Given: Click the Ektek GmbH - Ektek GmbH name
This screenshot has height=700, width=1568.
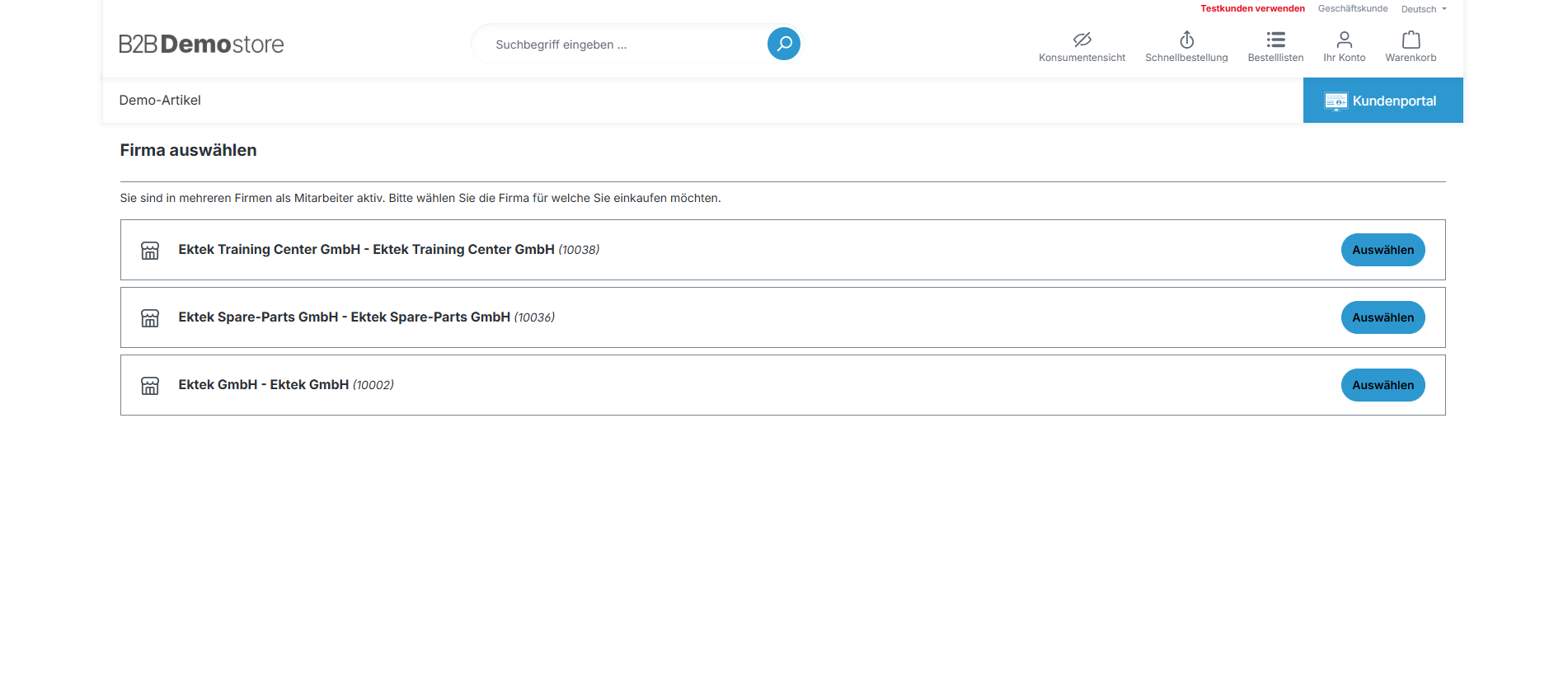Looking at the screenshot, I should (263, 384).
